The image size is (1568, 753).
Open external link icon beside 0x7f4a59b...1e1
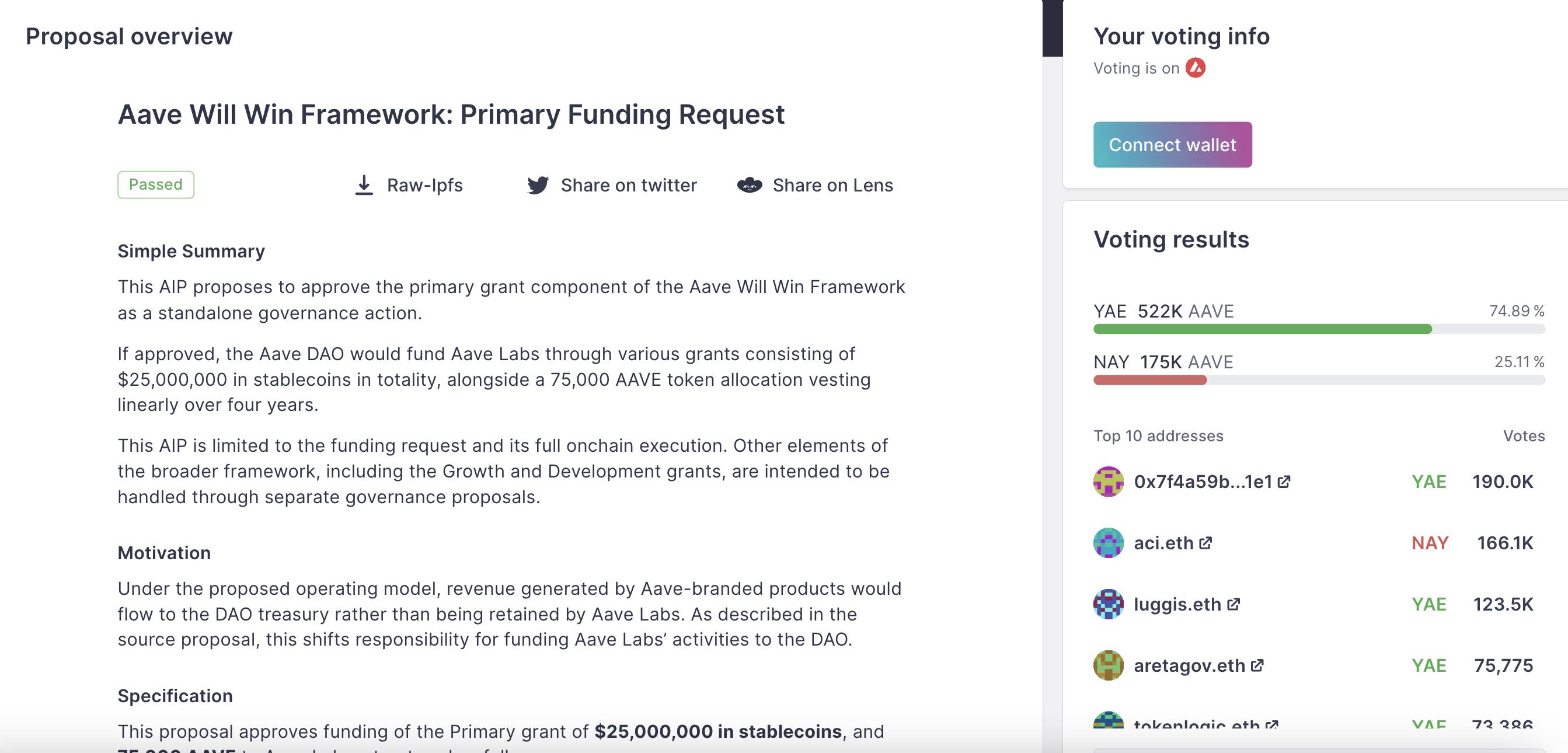click(x=1284, y=482)
